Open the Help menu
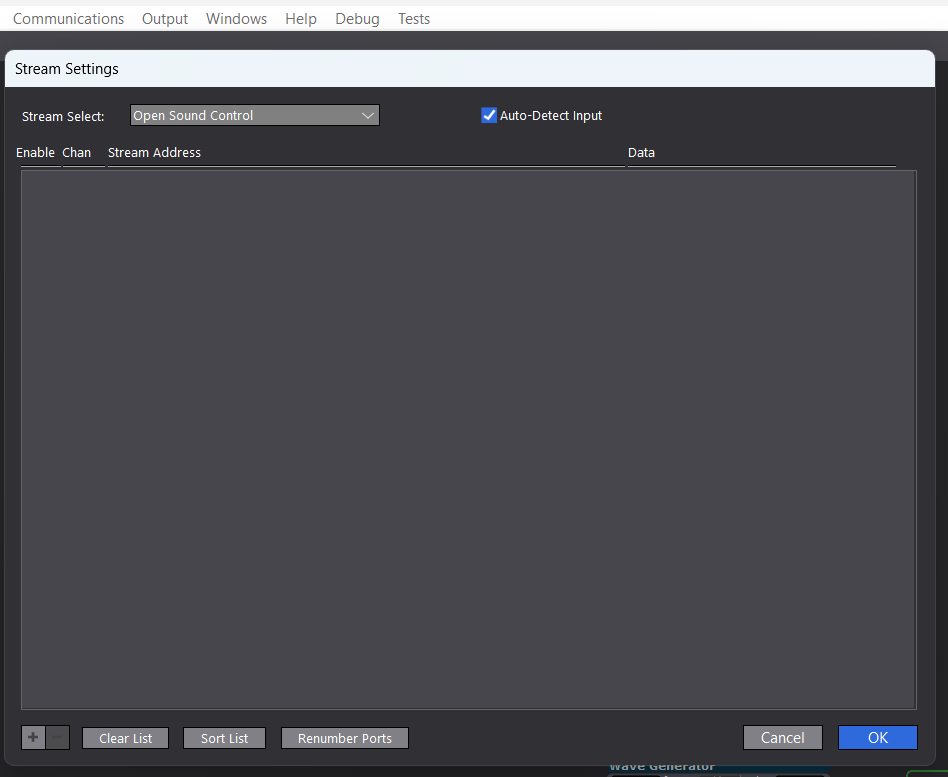 (x=300, y=19)
